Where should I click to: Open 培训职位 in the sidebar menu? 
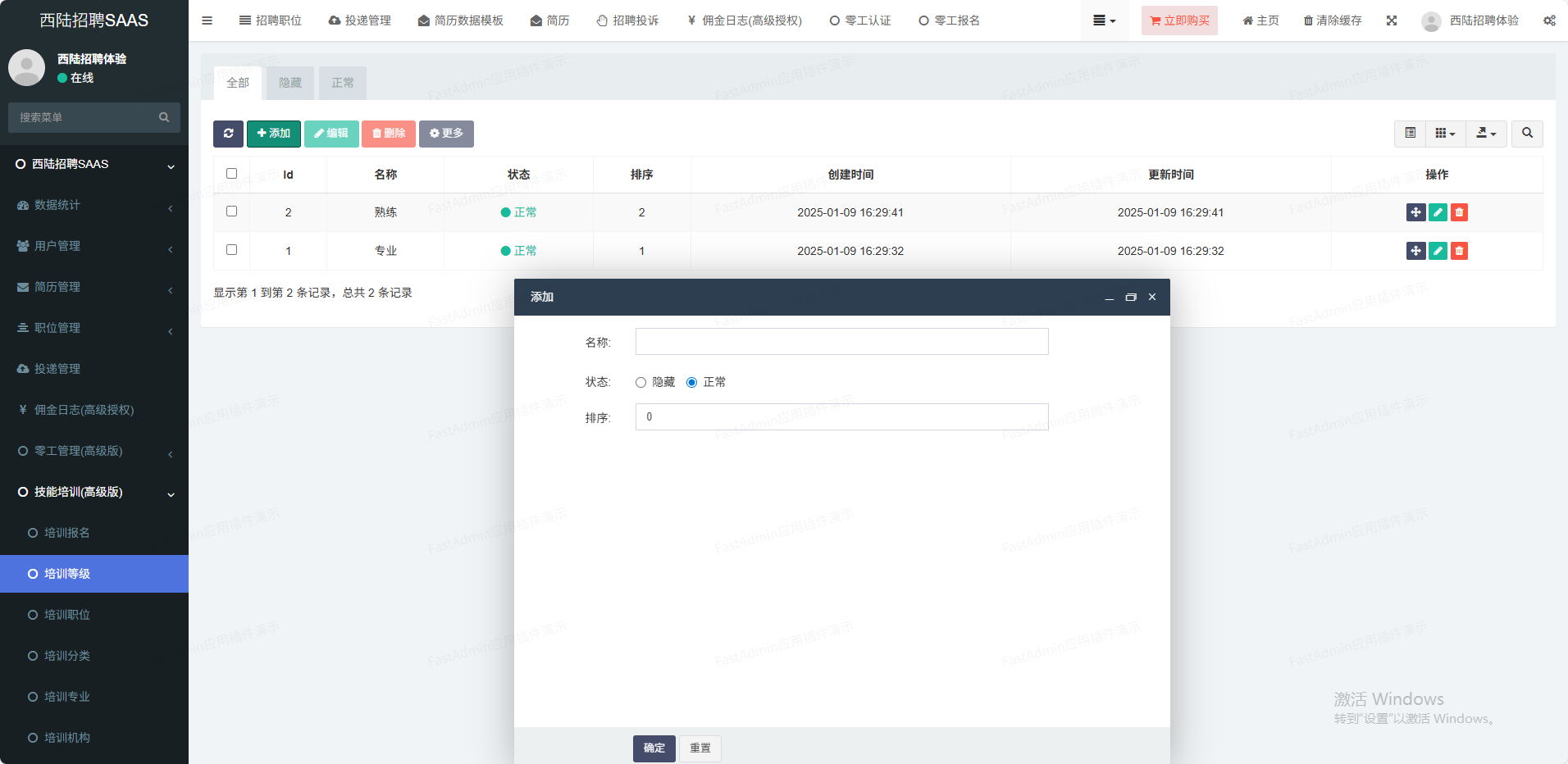click(x=67, y=615)
